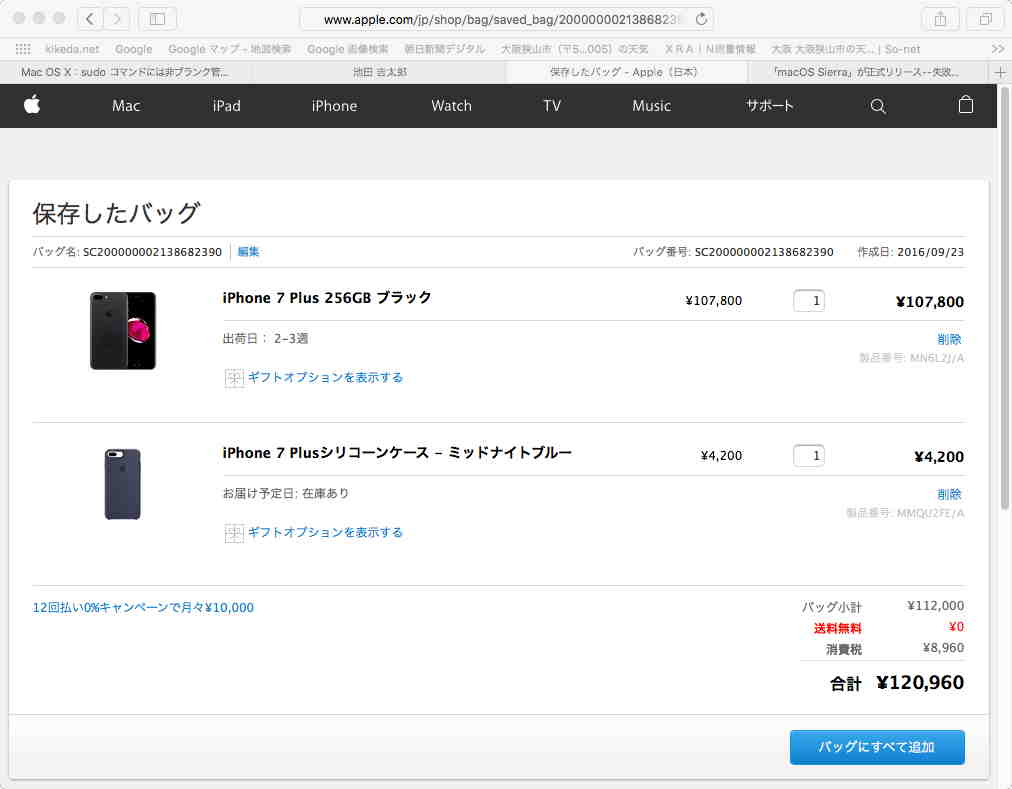Open the shopping bag icon
The image size is (1012, 789).
tap(966, 105)
